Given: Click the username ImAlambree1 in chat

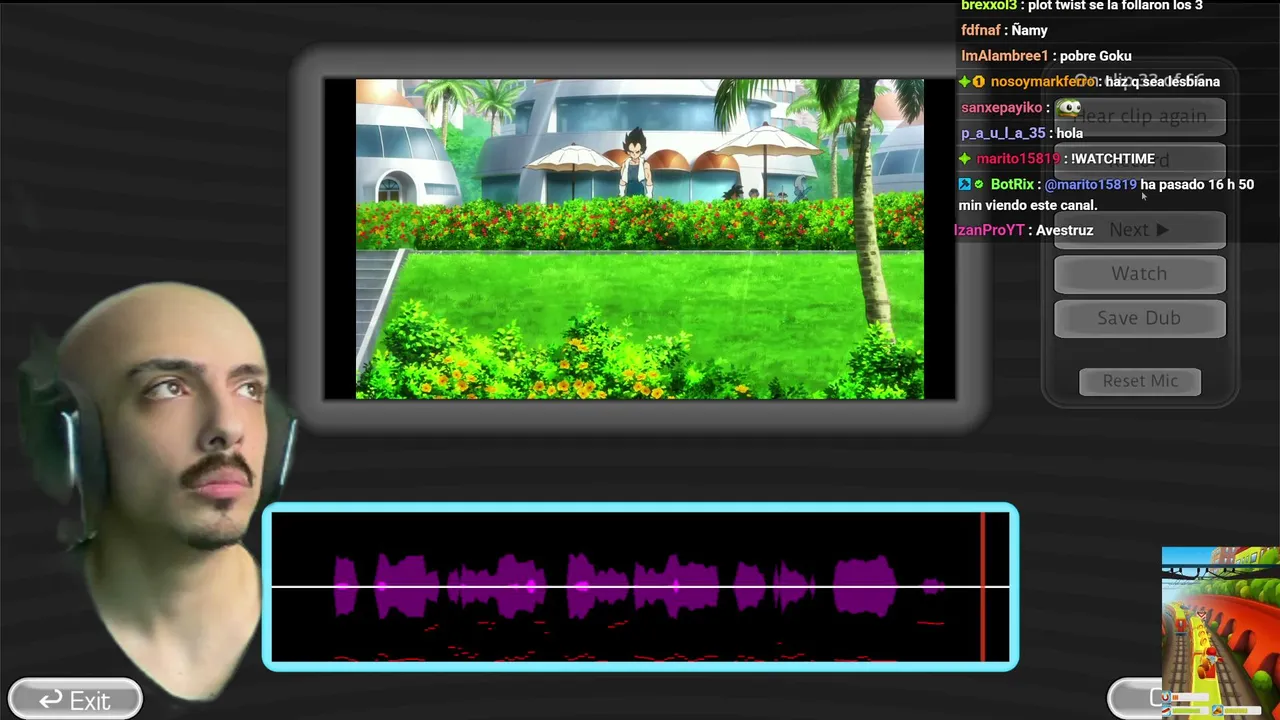Looking at the screenshot, I should 1005,56.
